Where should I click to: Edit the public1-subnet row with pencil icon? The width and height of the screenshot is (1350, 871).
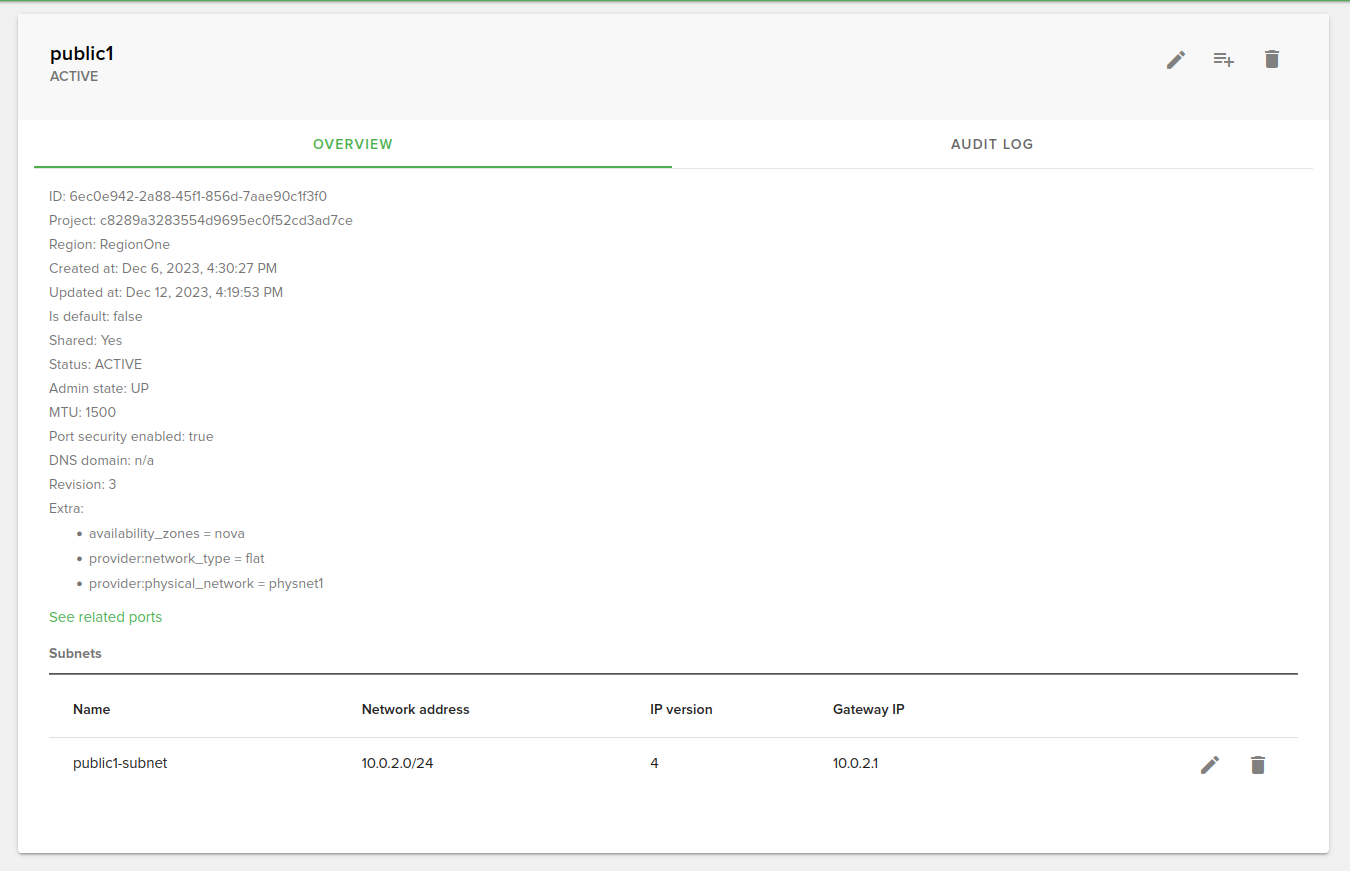click(x=1210, y=765)
